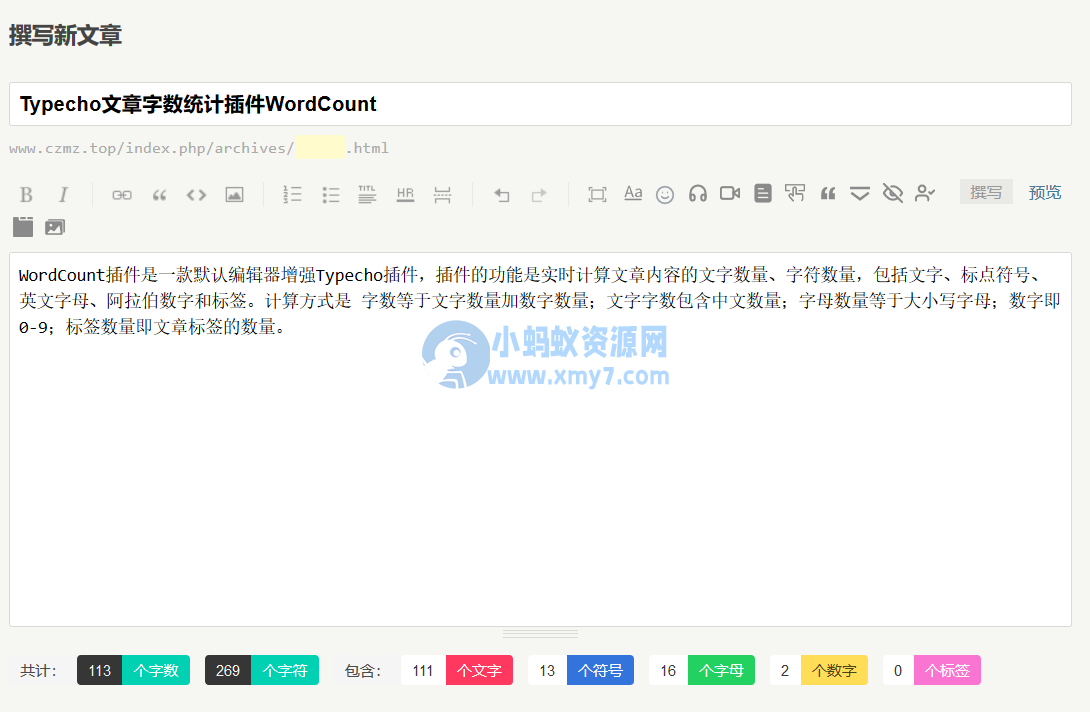
Task: Click the 113 个字数 word count badge
Action: [x=133, y=670]
